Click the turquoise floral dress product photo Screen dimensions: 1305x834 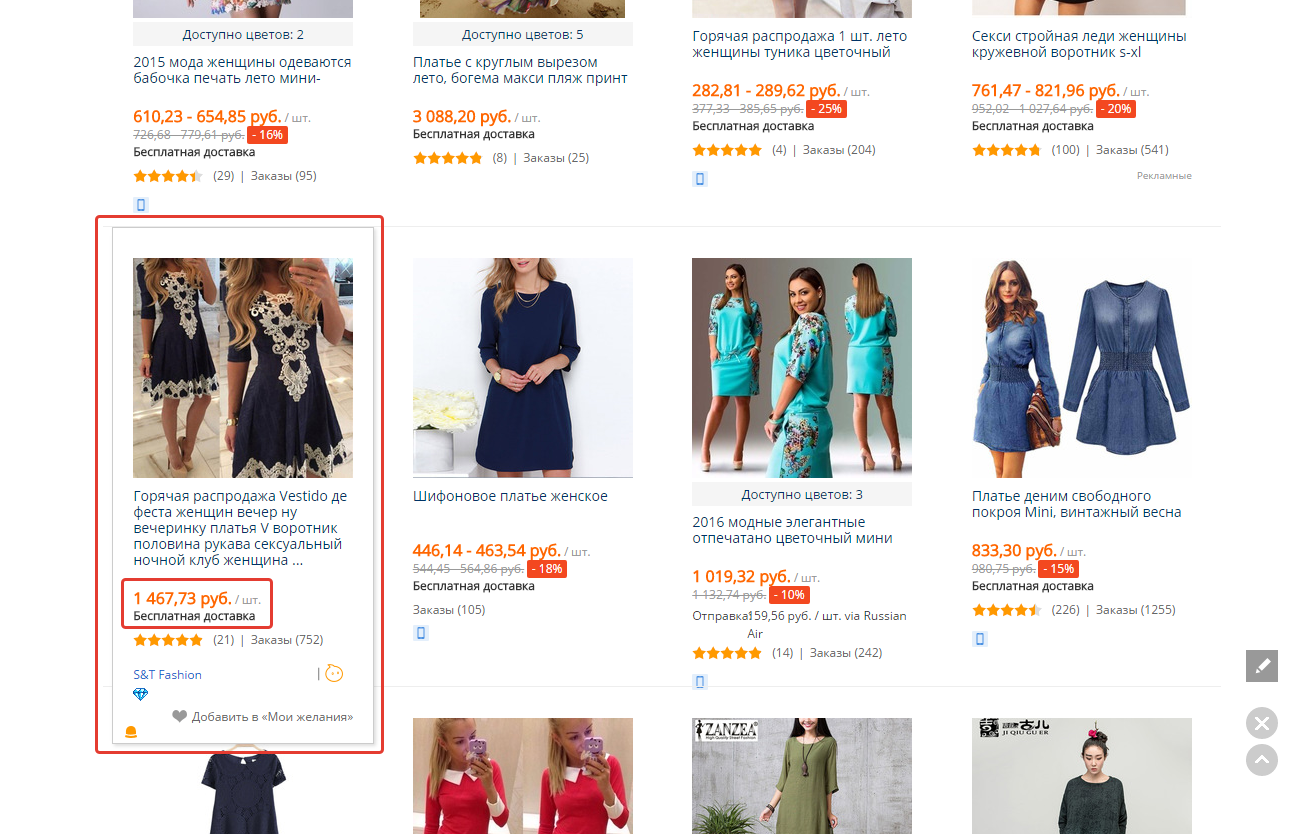(x=802, y=367)
